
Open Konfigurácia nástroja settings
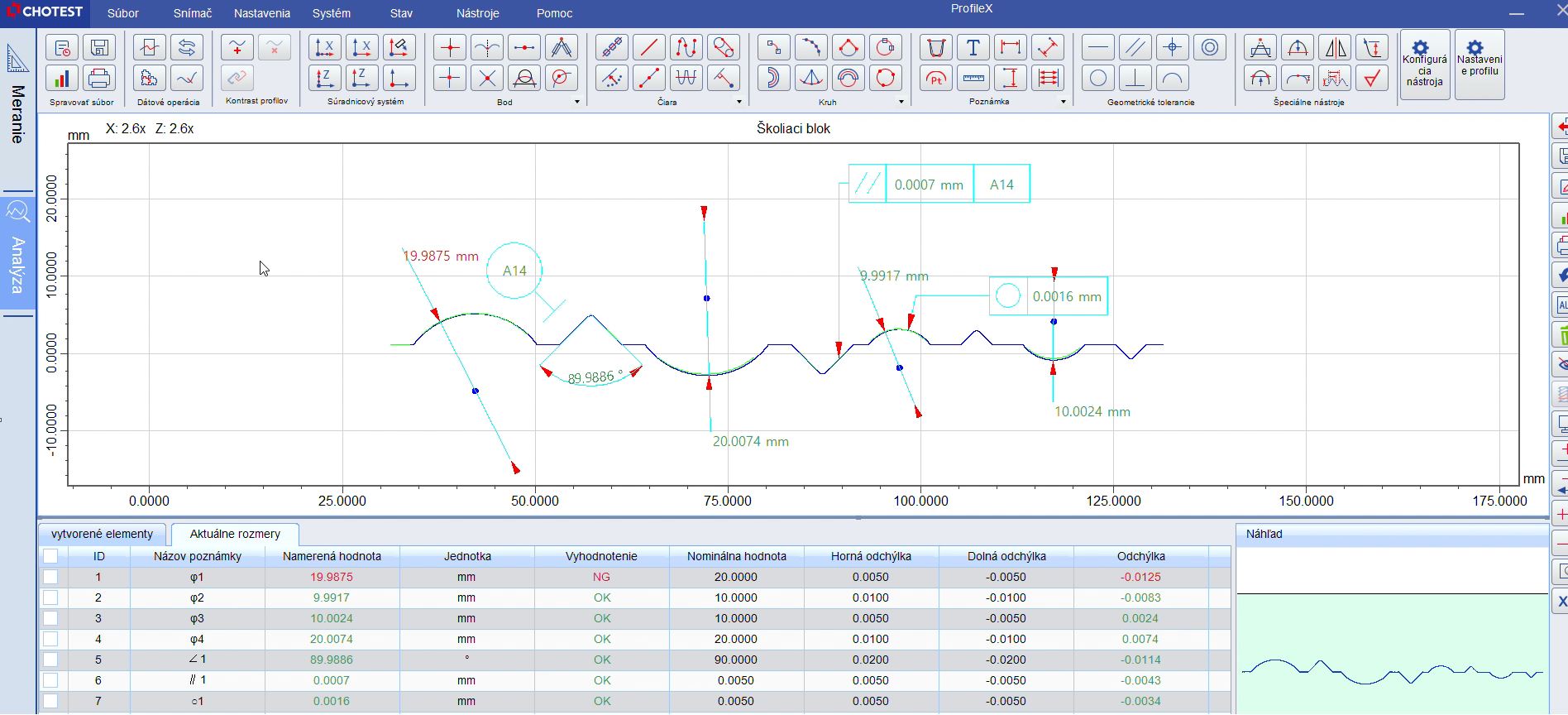1424,65
